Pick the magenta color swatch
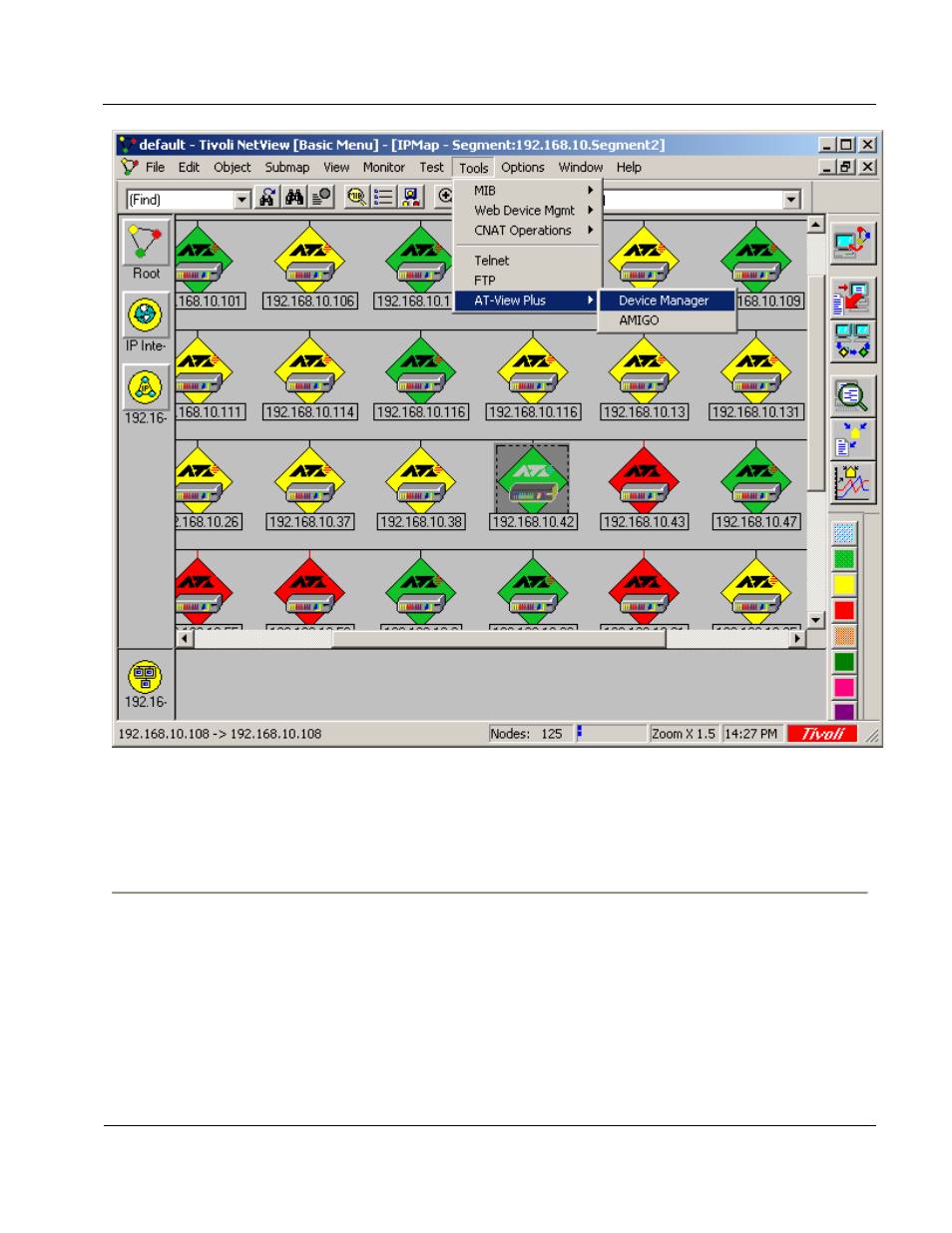Image resolution: width=952 pixels, height=1233 pixels. [844, 687]
